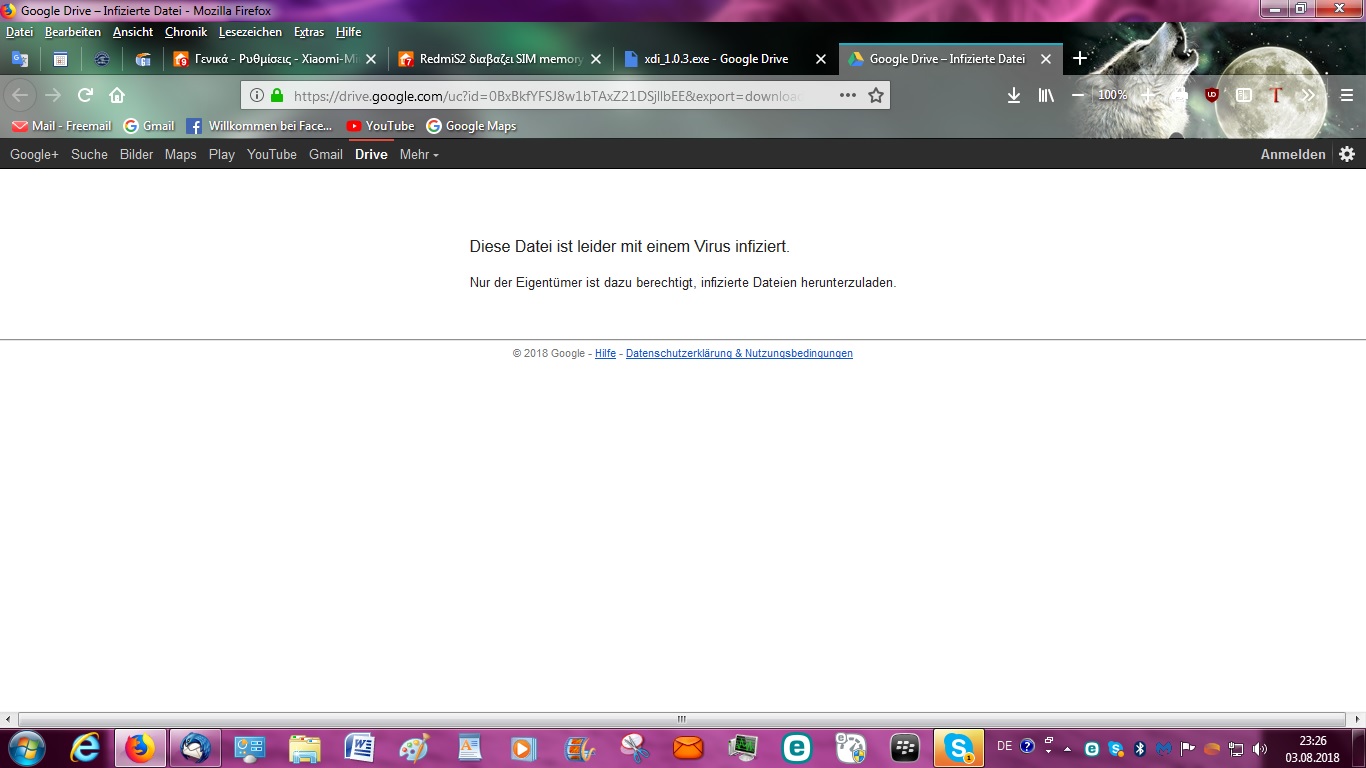Toggle the sidebar view icon

1244,95
